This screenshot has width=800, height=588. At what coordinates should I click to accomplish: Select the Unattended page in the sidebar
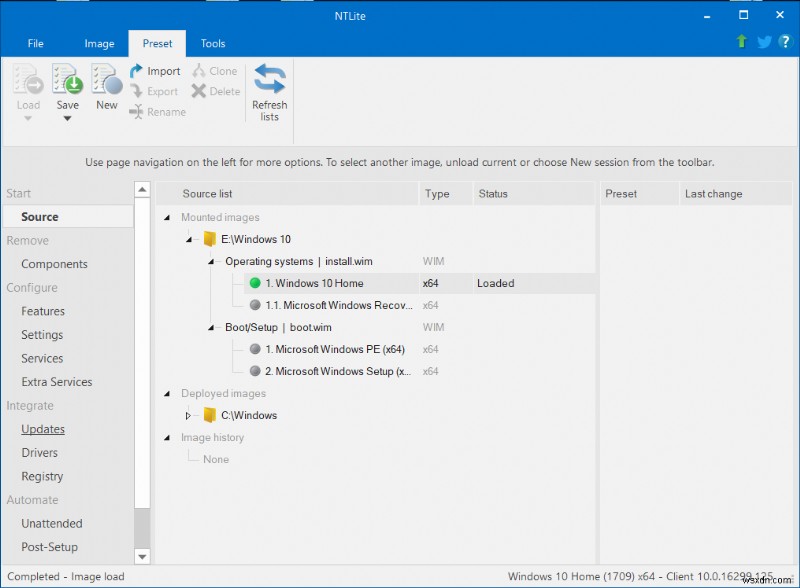[51, 523]
